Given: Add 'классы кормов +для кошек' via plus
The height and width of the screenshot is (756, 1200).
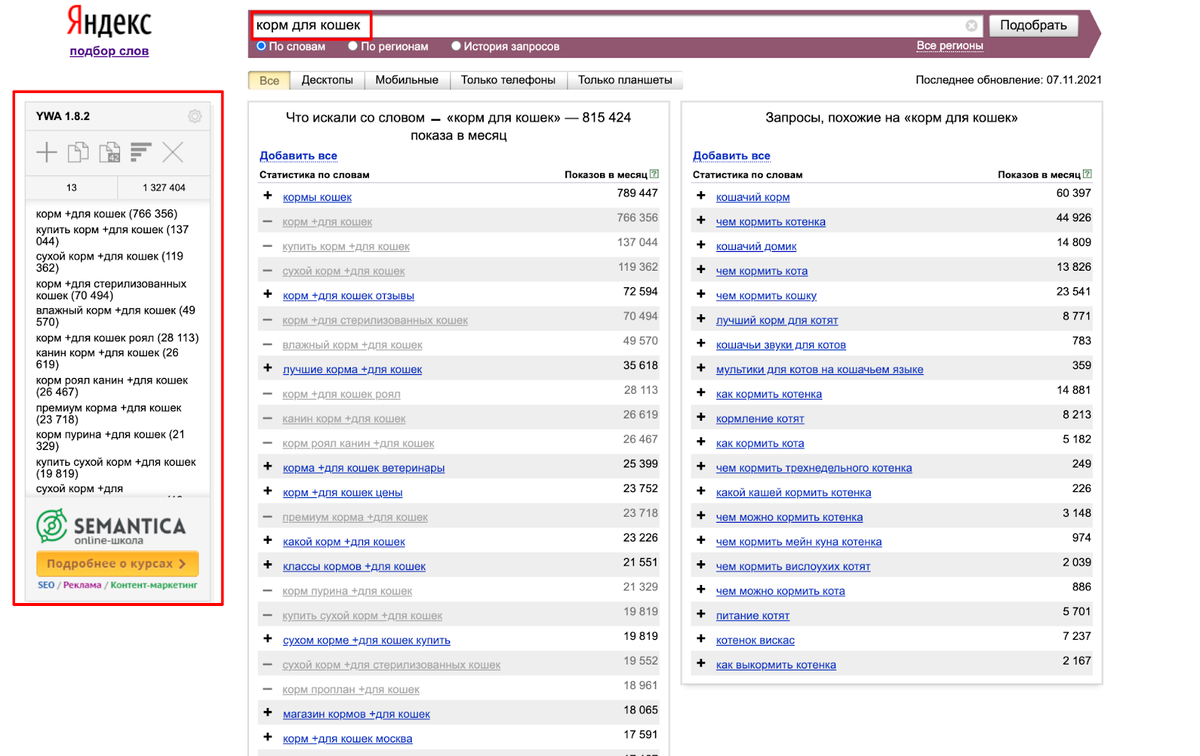Looking at the screenshot, I should point(268,565).
